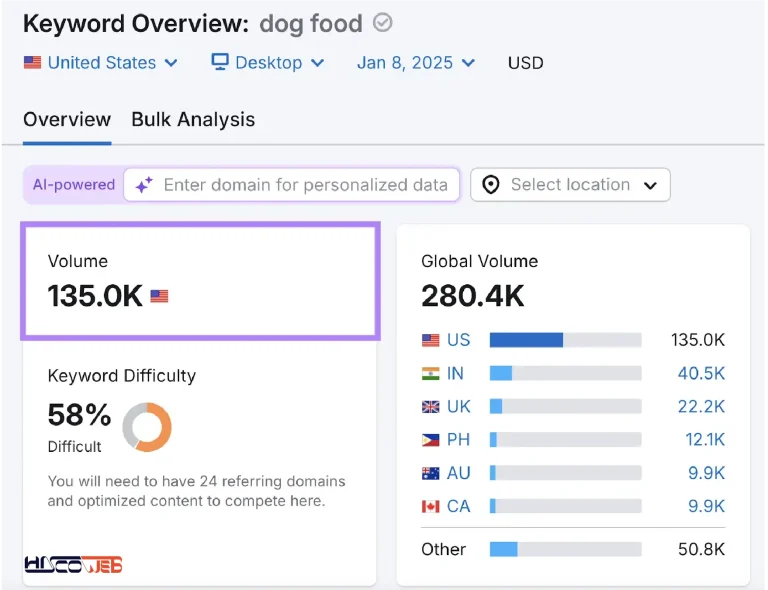
Task: Click the verified checkmark icon beside dog food
Action: [382, 23]
